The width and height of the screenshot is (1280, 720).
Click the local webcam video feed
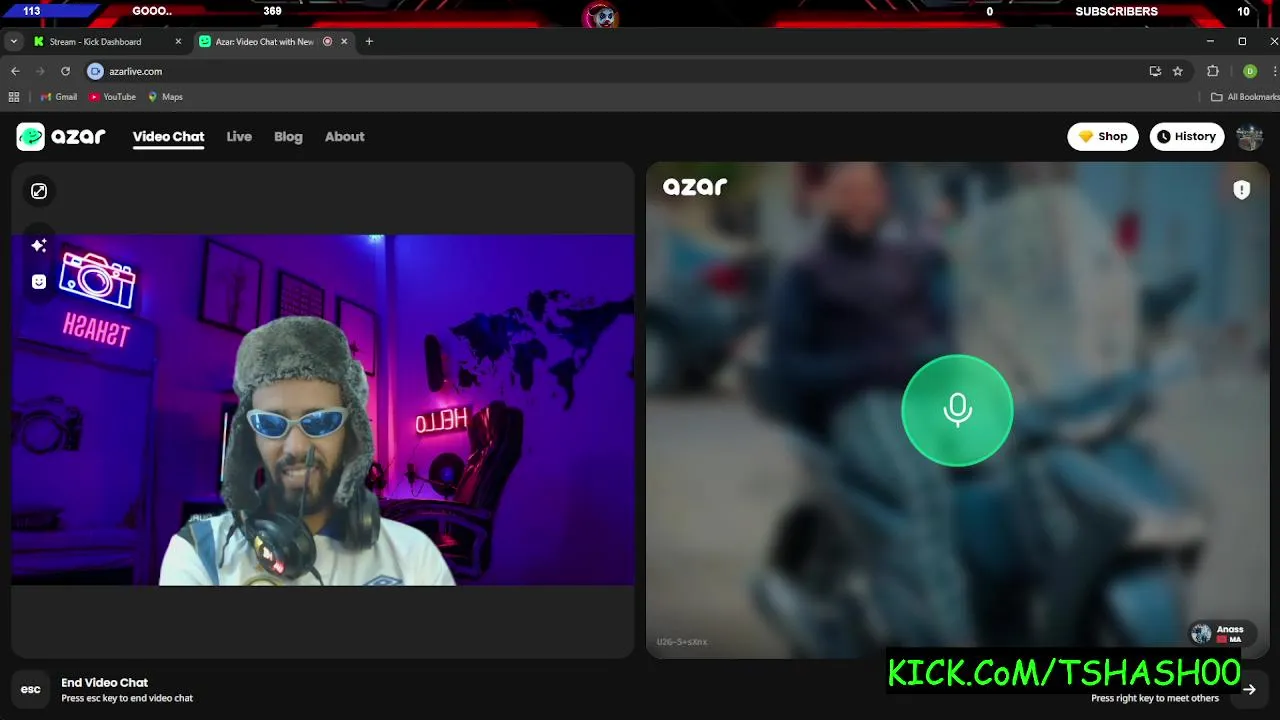click(x=323, y=410)
